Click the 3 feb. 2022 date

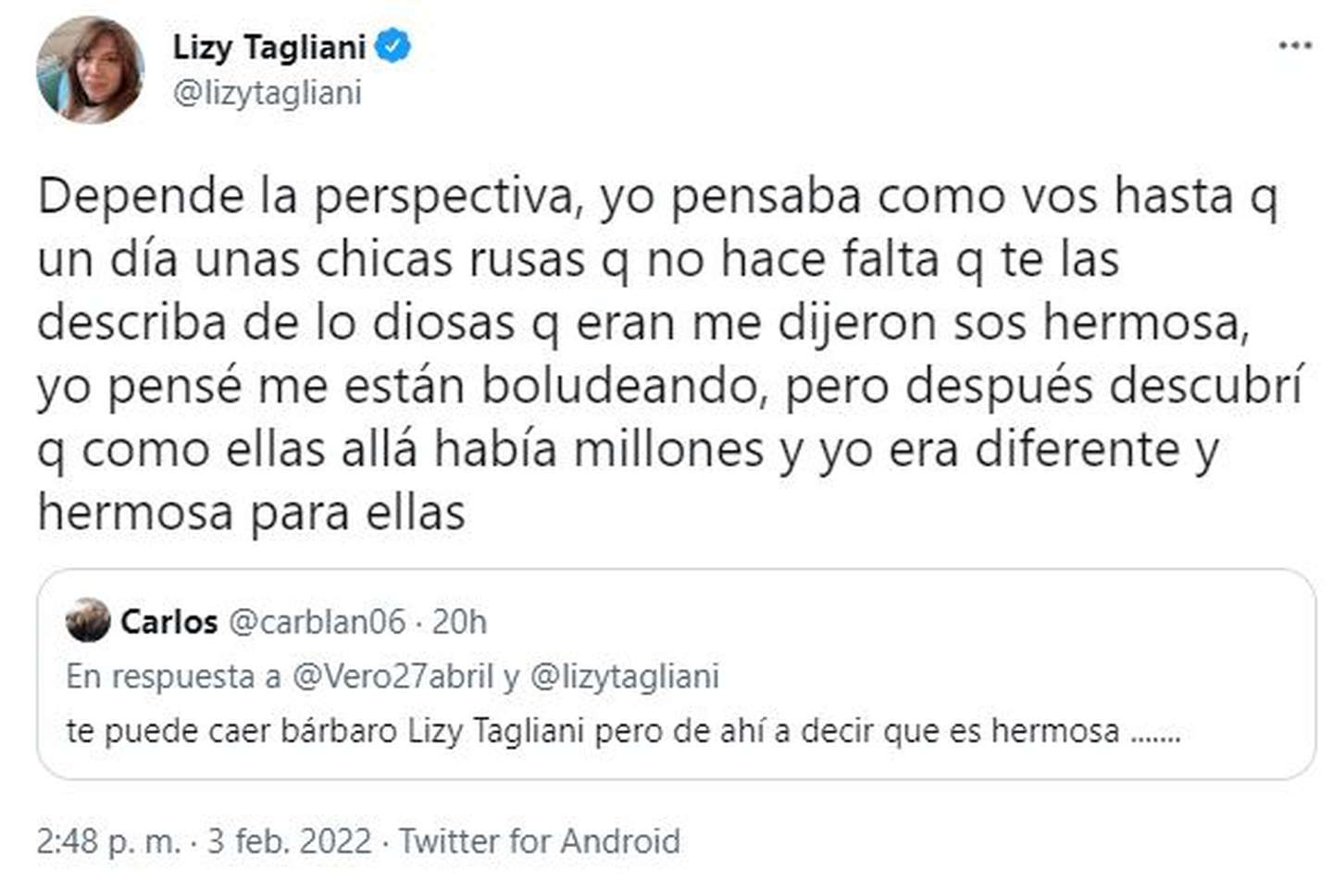(x=289, y=841)
